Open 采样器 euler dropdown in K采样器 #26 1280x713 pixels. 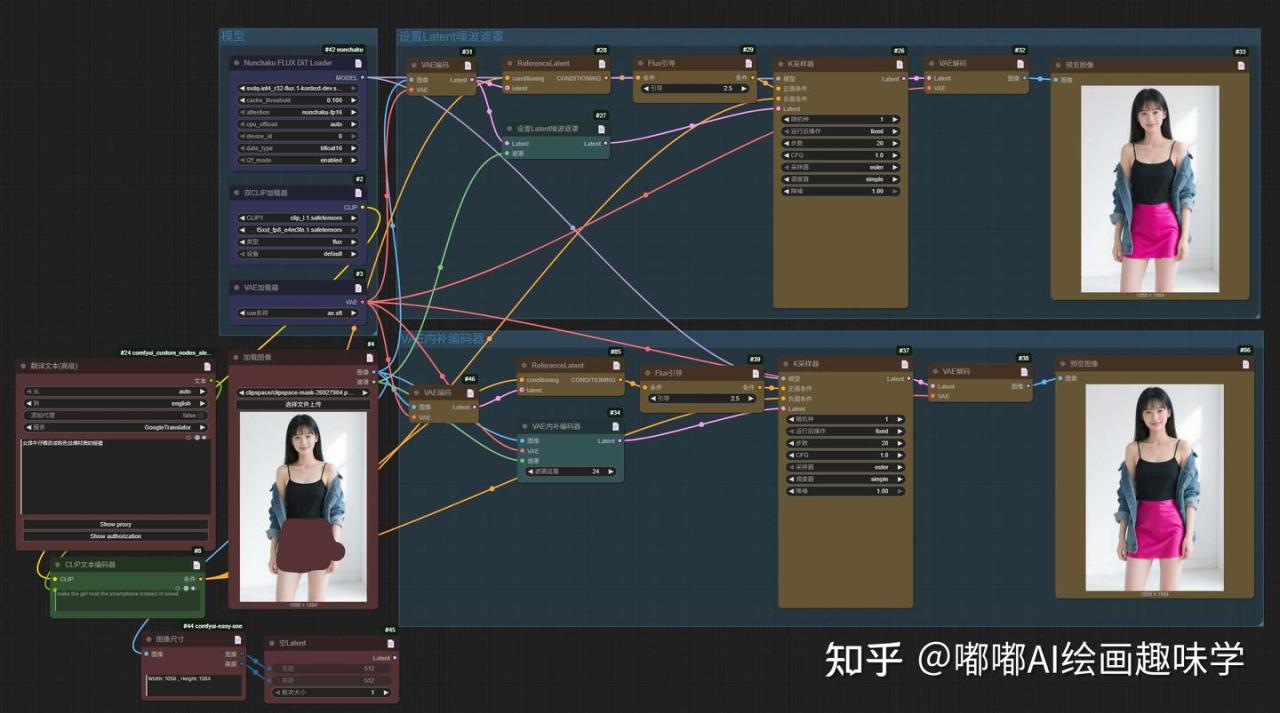[x=840, y=167]
